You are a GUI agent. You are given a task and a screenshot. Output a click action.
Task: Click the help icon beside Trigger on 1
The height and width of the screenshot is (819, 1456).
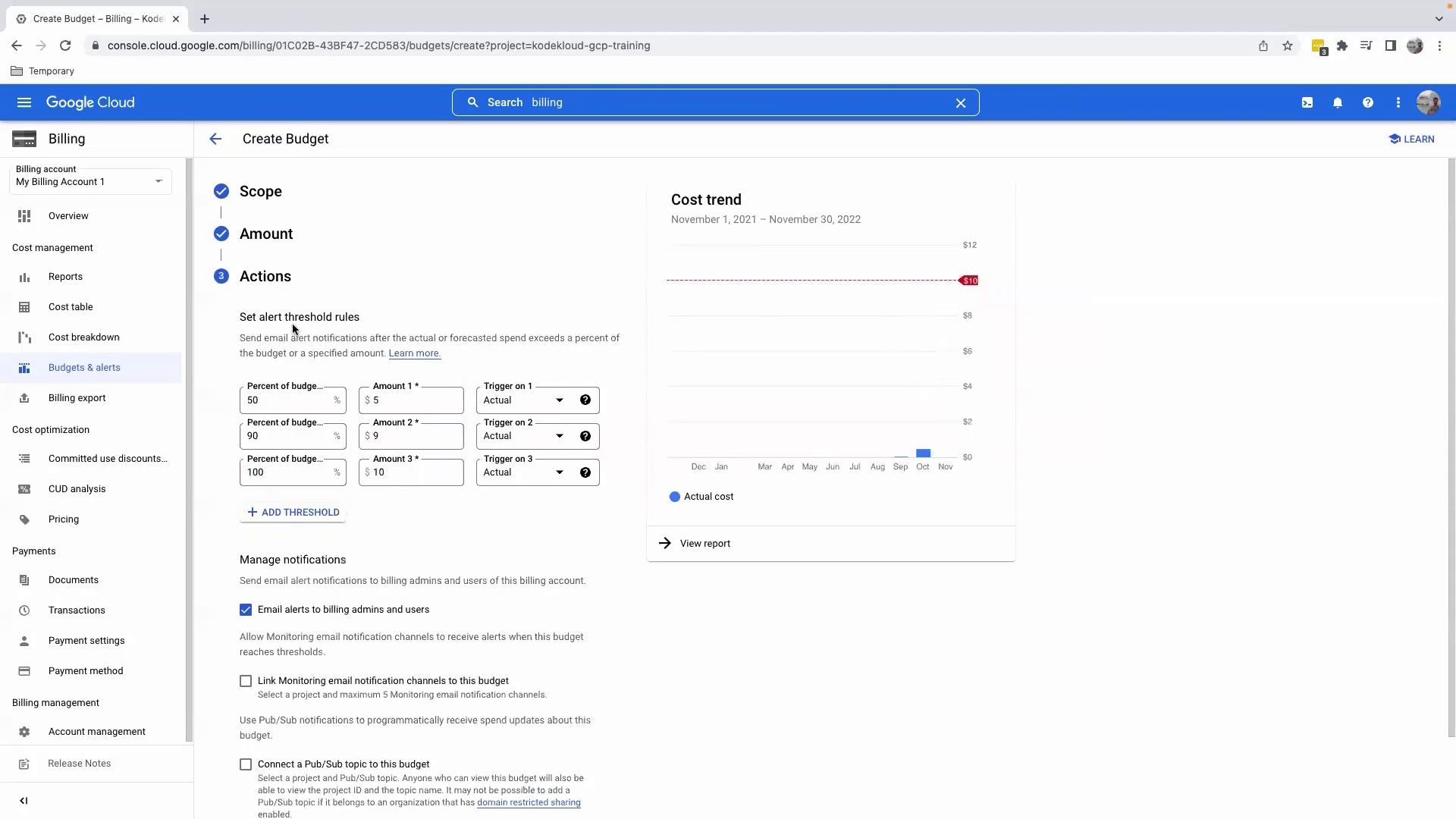(x=585, y=400)
